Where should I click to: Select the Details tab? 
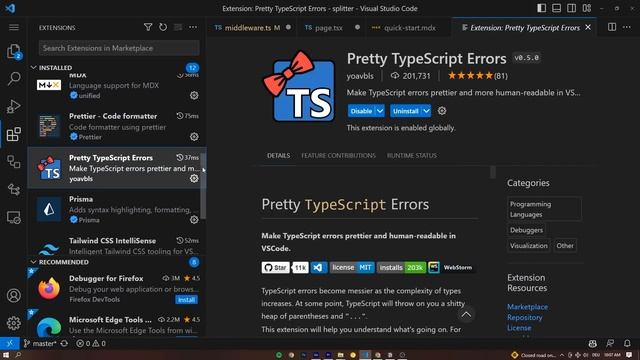pos(278,156)
